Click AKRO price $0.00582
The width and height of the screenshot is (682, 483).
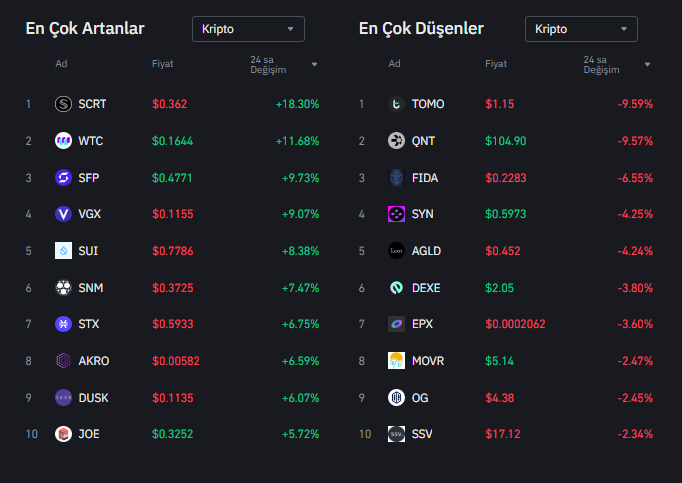point(176,361)
